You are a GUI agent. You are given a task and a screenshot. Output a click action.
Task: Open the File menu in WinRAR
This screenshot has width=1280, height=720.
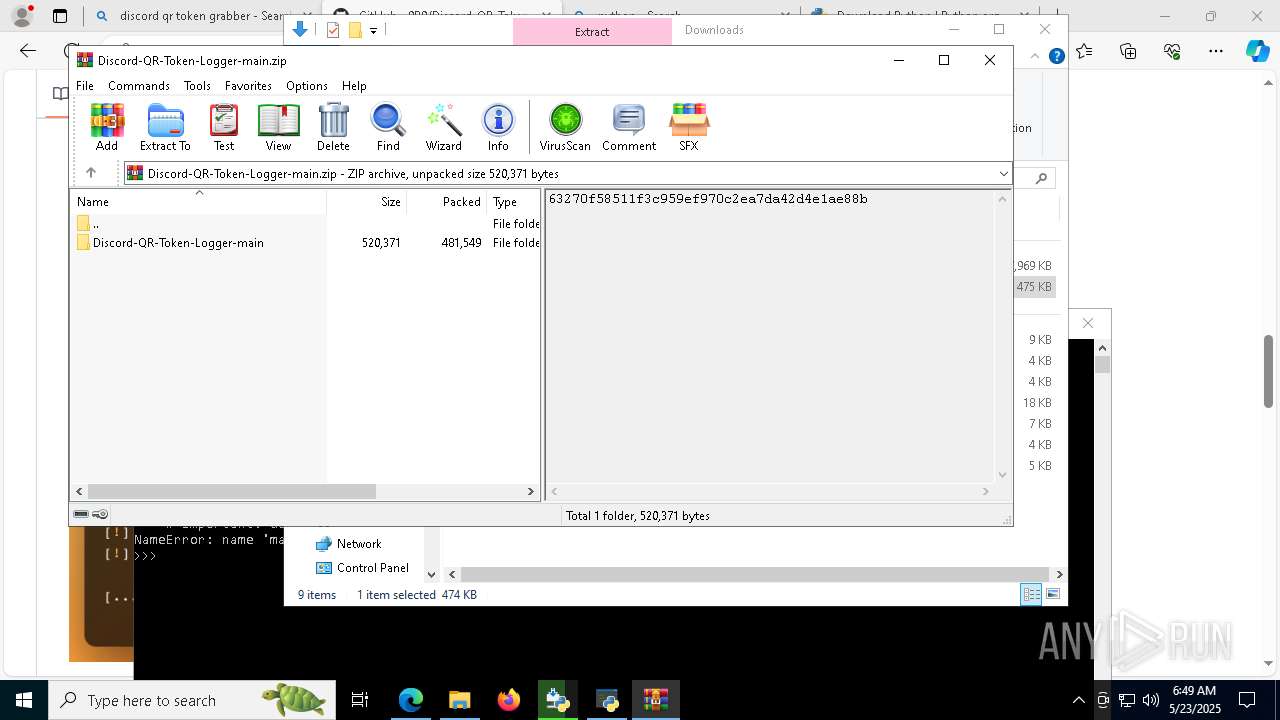(x=85, y=86)
